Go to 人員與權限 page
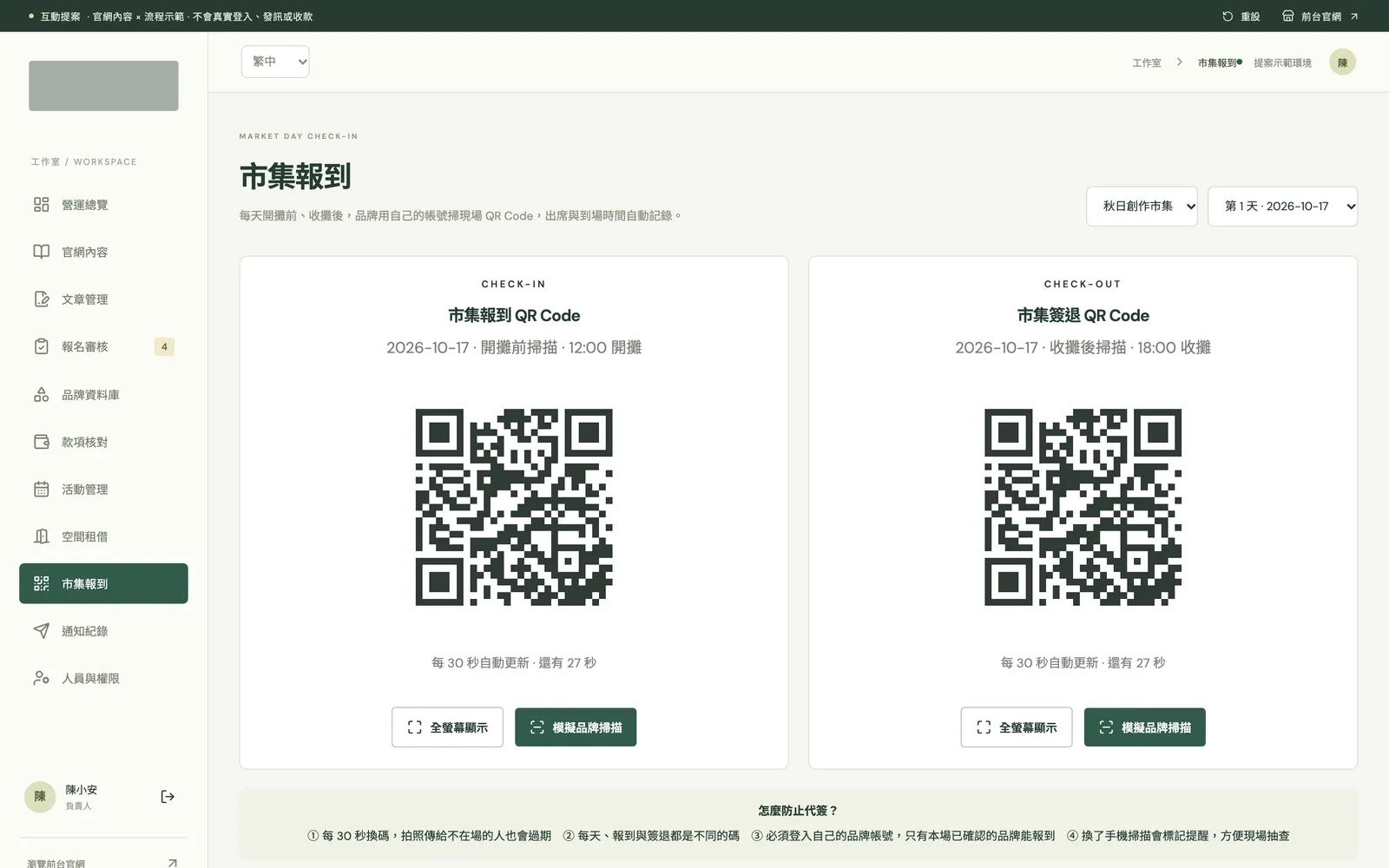Image resolution: width=1389 pixels, height=868 pixels. (x=103, y=678)
